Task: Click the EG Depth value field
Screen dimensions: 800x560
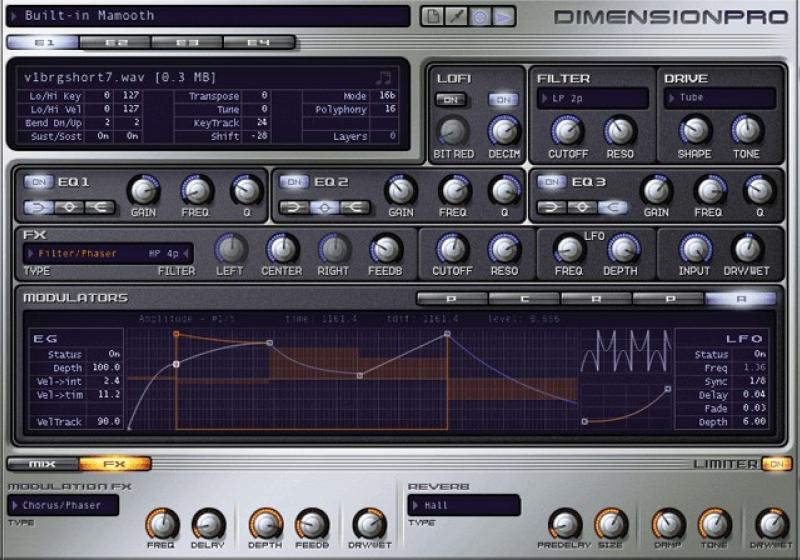Action: point(105,368)
